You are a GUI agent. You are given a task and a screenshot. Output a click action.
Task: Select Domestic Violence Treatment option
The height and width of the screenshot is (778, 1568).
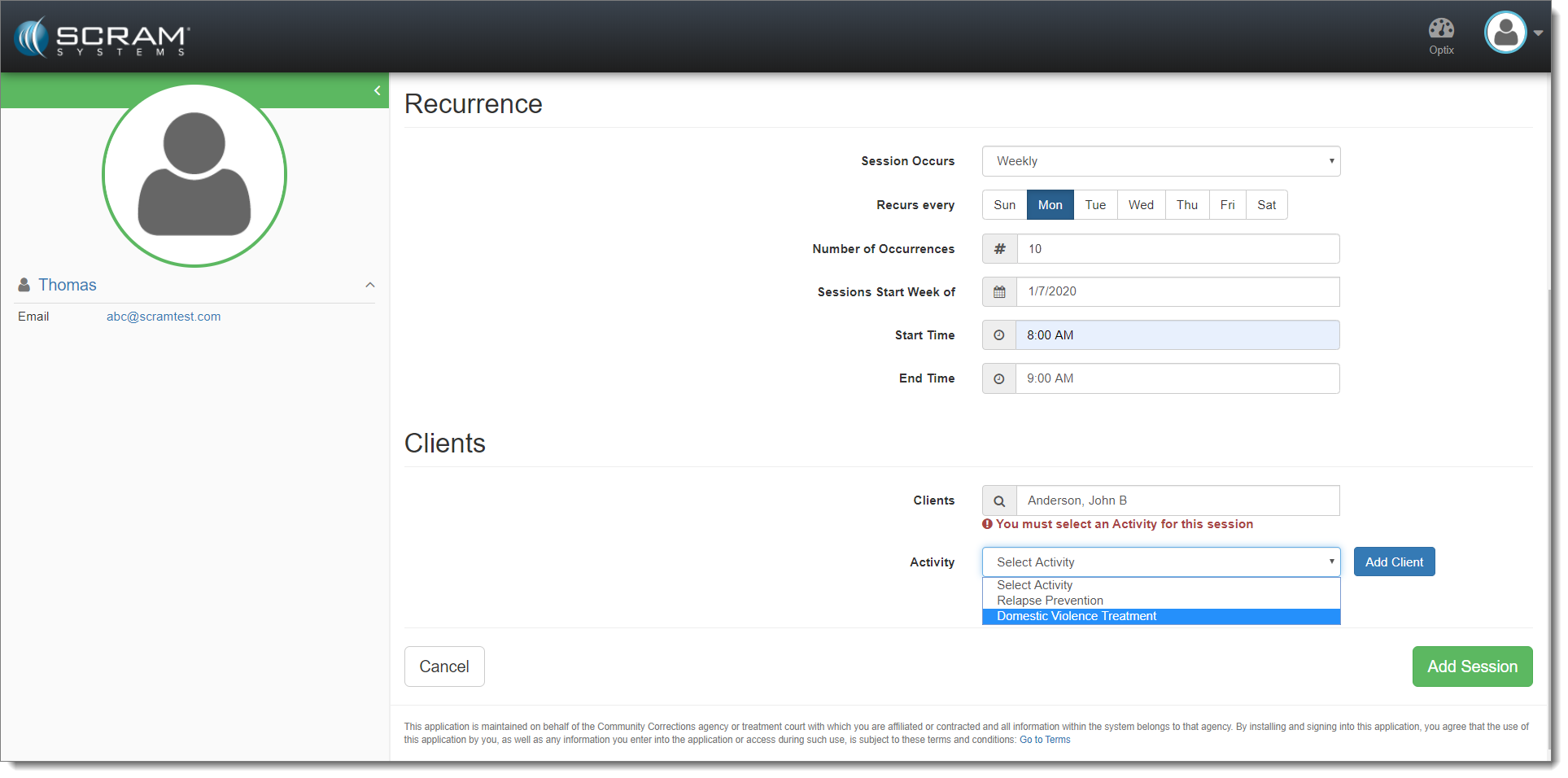1076,617
